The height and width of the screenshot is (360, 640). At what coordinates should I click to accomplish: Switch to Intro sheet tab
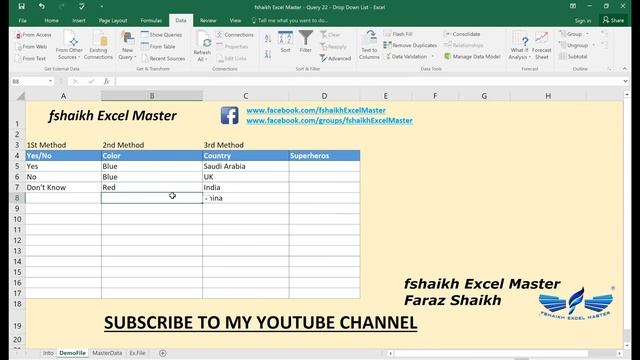[x=48, y=353]
